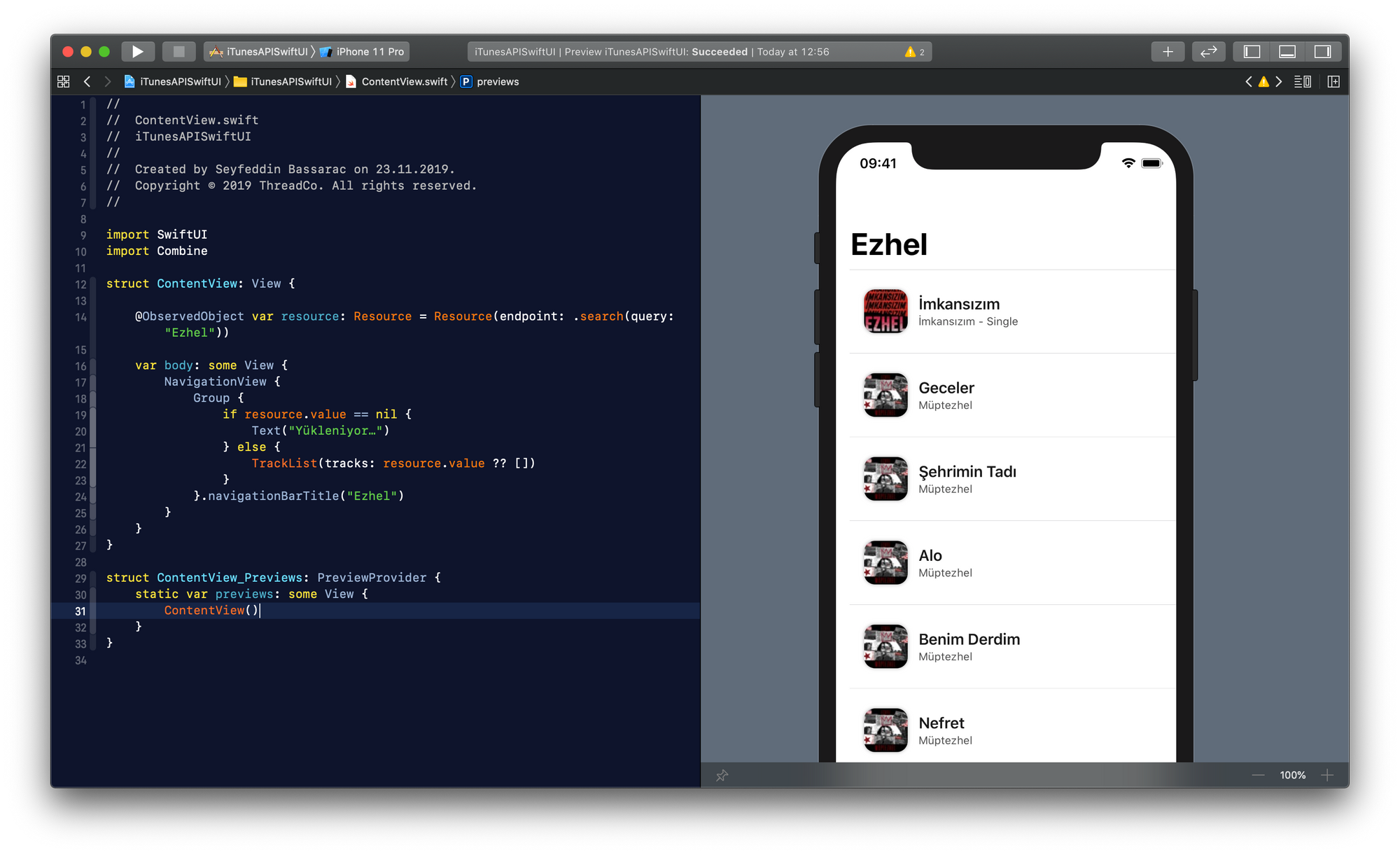Image resolution: width=1400 pixels, height=855 pixels.
Task: Click the code review arrows icon
Action: point(1208,52)
